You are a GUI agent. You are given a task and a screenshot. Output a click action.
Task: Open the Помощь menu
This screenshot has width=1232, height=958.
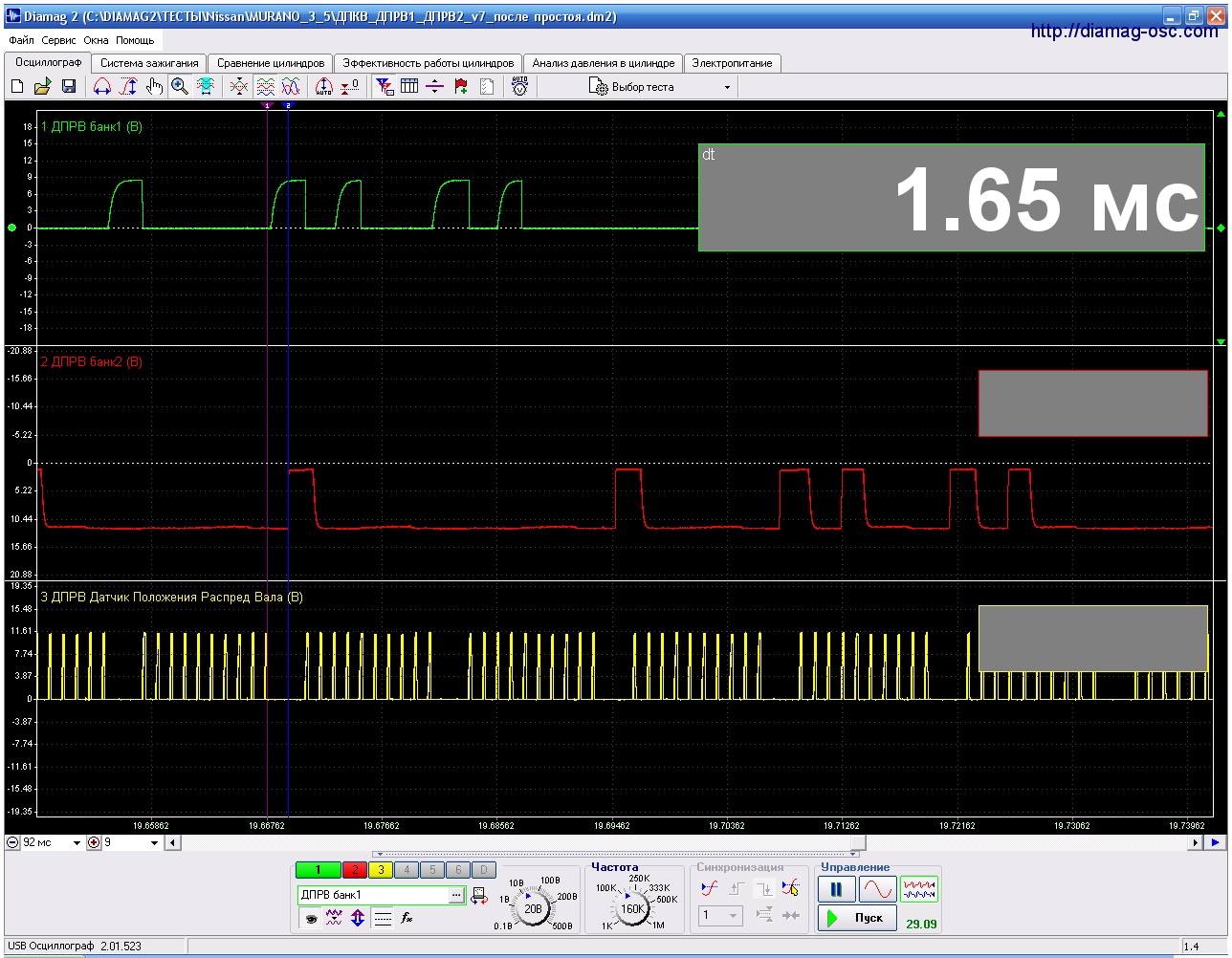coord(135,41)
